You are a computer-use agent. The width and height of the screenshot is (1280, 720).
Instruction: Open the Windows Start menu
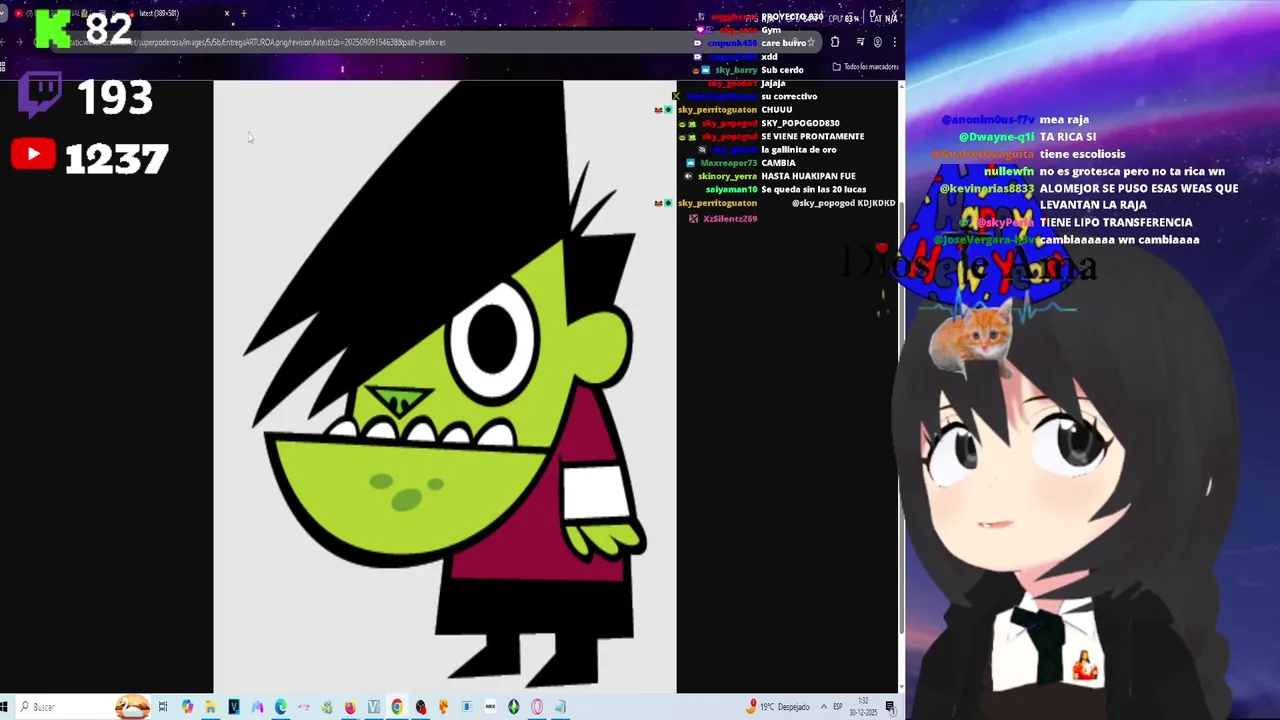(5, 707)
